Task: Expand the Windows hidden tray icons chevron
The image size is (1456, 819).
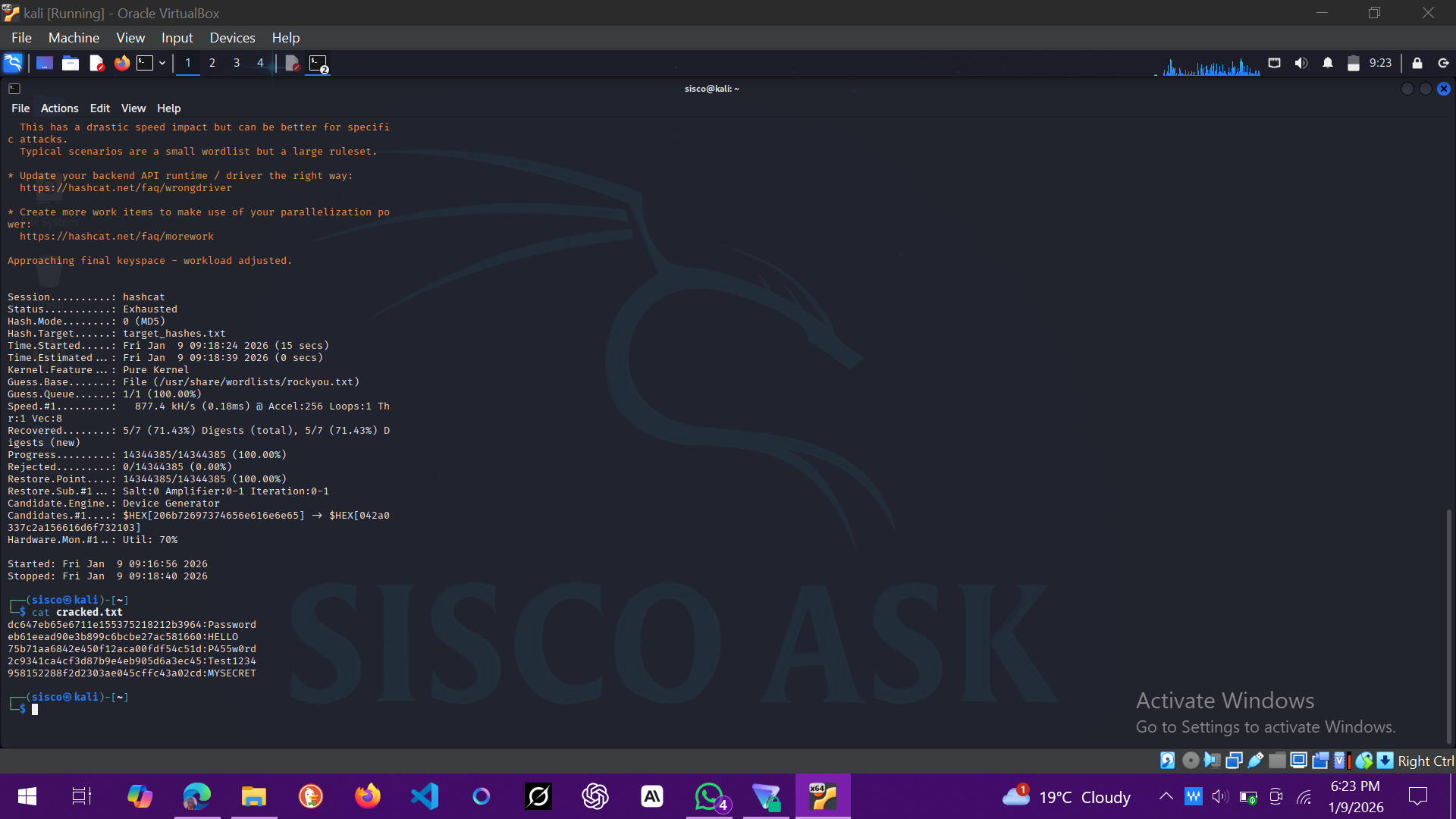Action: pos(1166,796)
